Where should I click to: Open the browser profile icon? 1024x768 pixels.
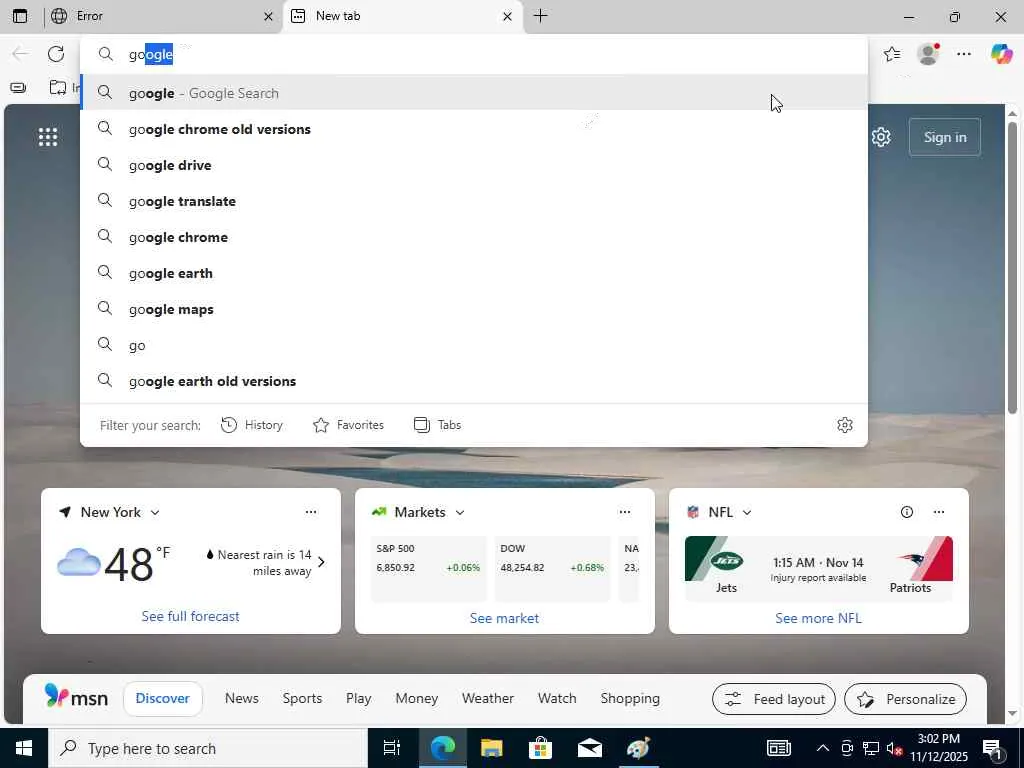point(928,54)
